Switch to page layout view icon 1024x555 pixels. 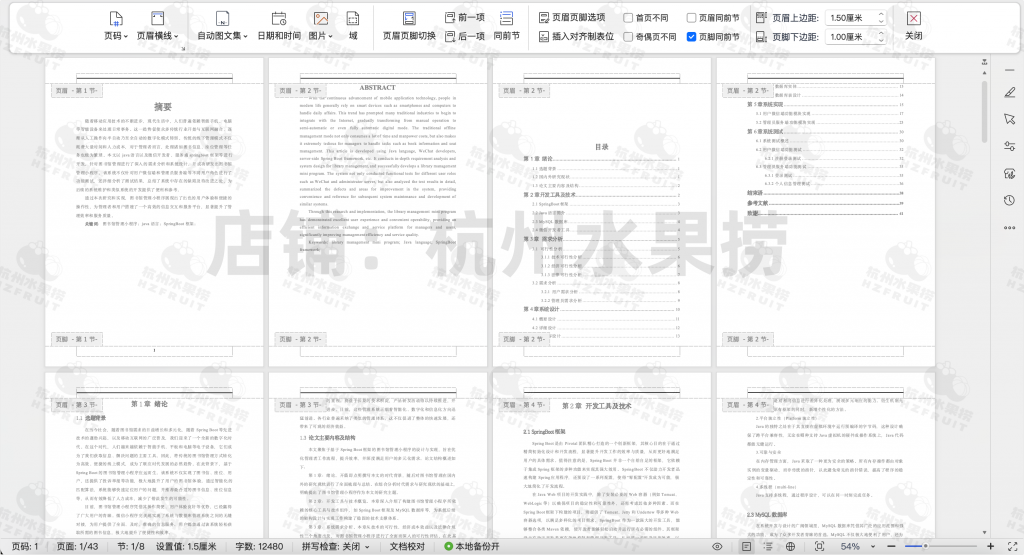pyautogui.click(x=746, y=547)
